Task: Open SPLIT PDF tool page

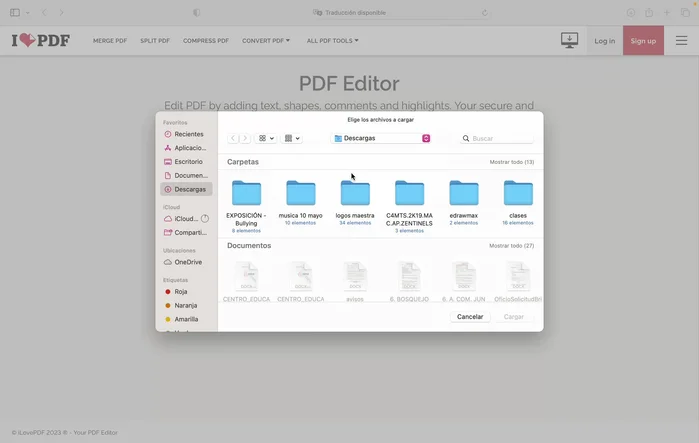Action: [155, 41]
